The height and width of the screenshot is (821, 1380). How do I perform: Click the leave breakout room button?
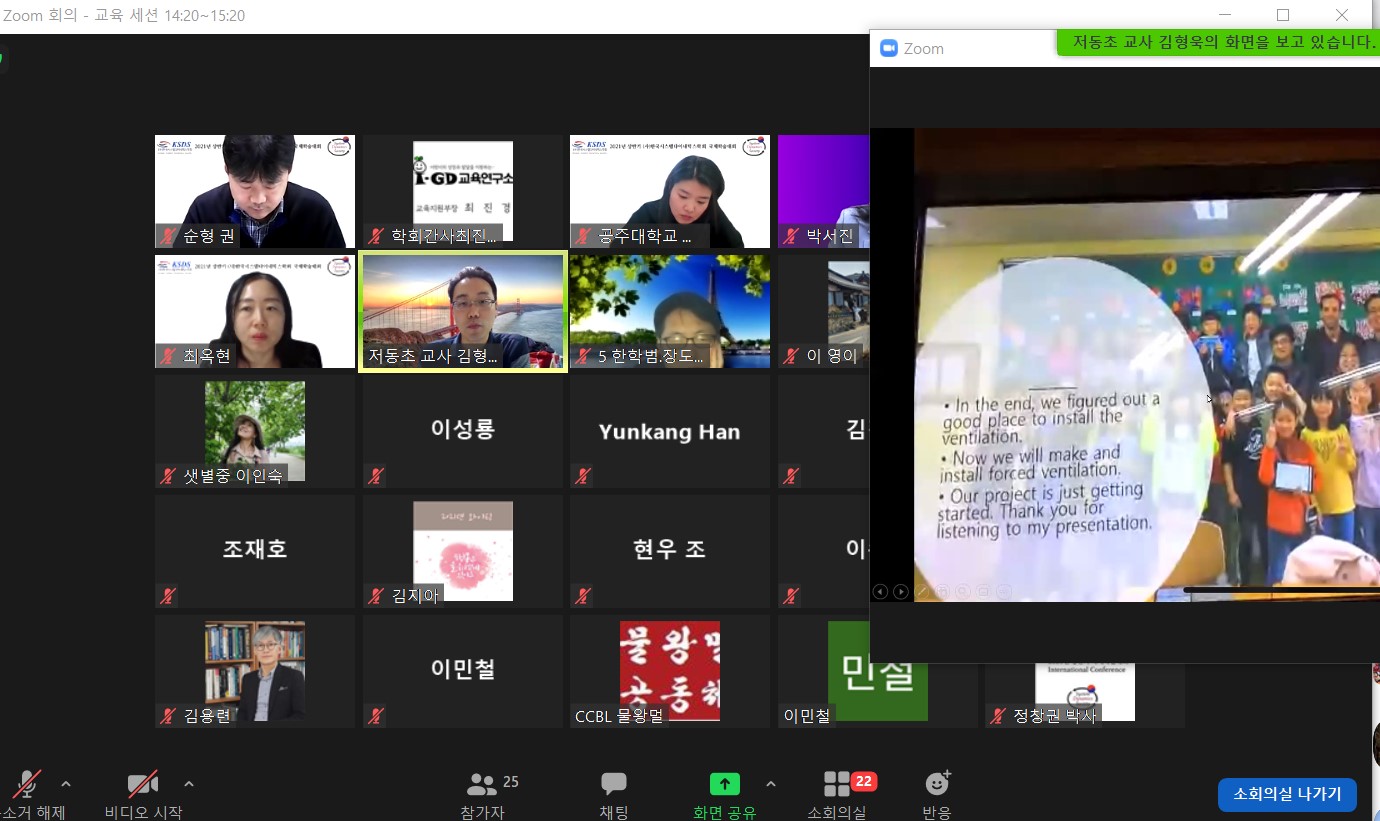(1286, 794)
